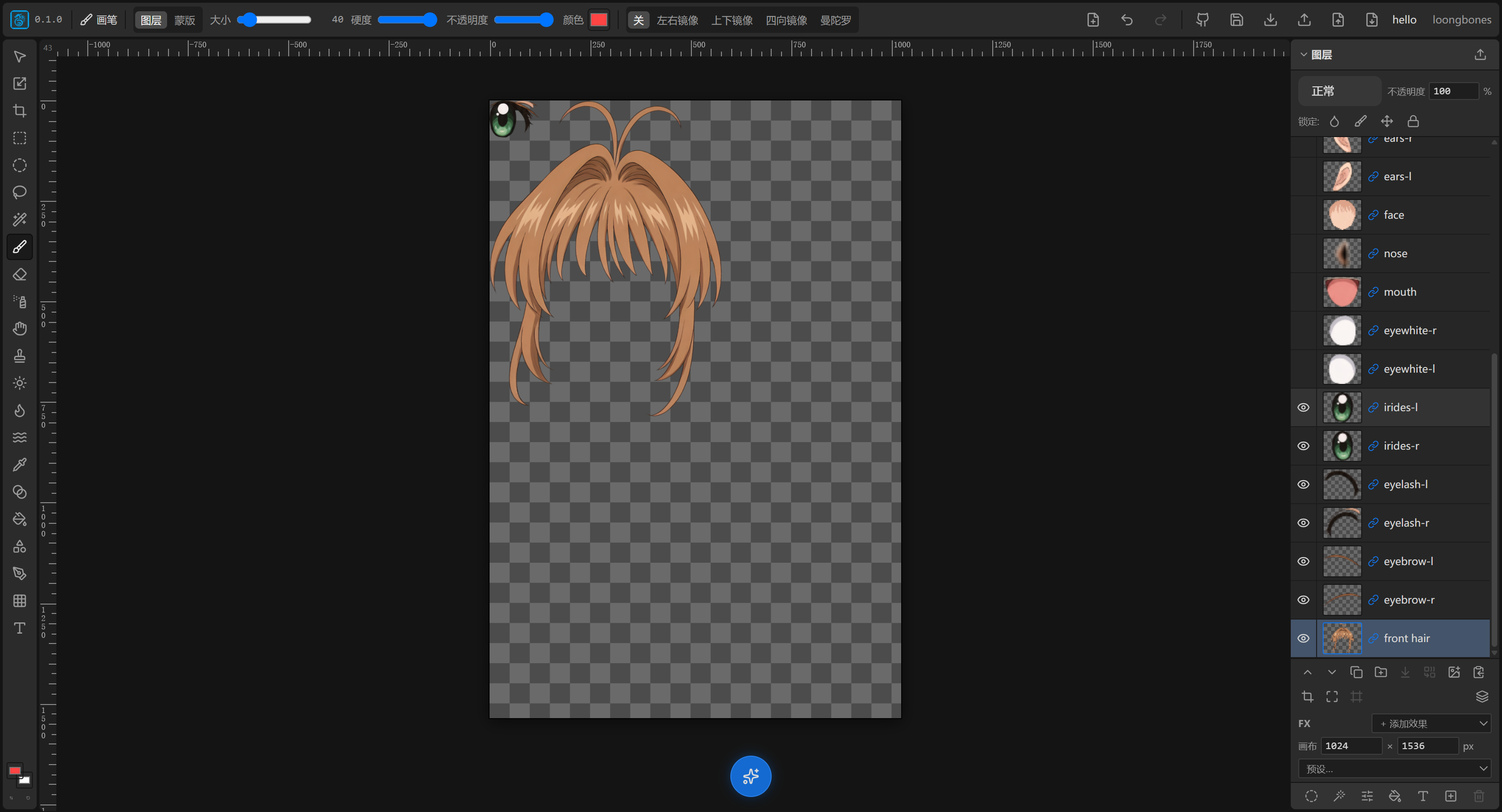Click the 硬度 hardness slider
Viewport: 1502px width, 812px height.
(x=407, y=20)
